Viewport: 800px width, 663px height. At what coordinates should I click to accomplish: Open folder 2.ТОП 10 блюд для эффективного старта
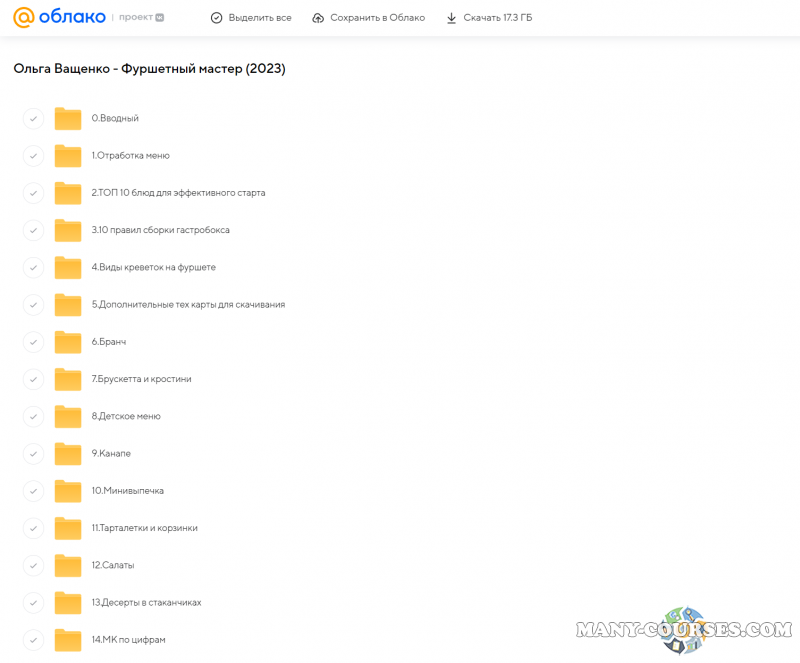[178, 193]
